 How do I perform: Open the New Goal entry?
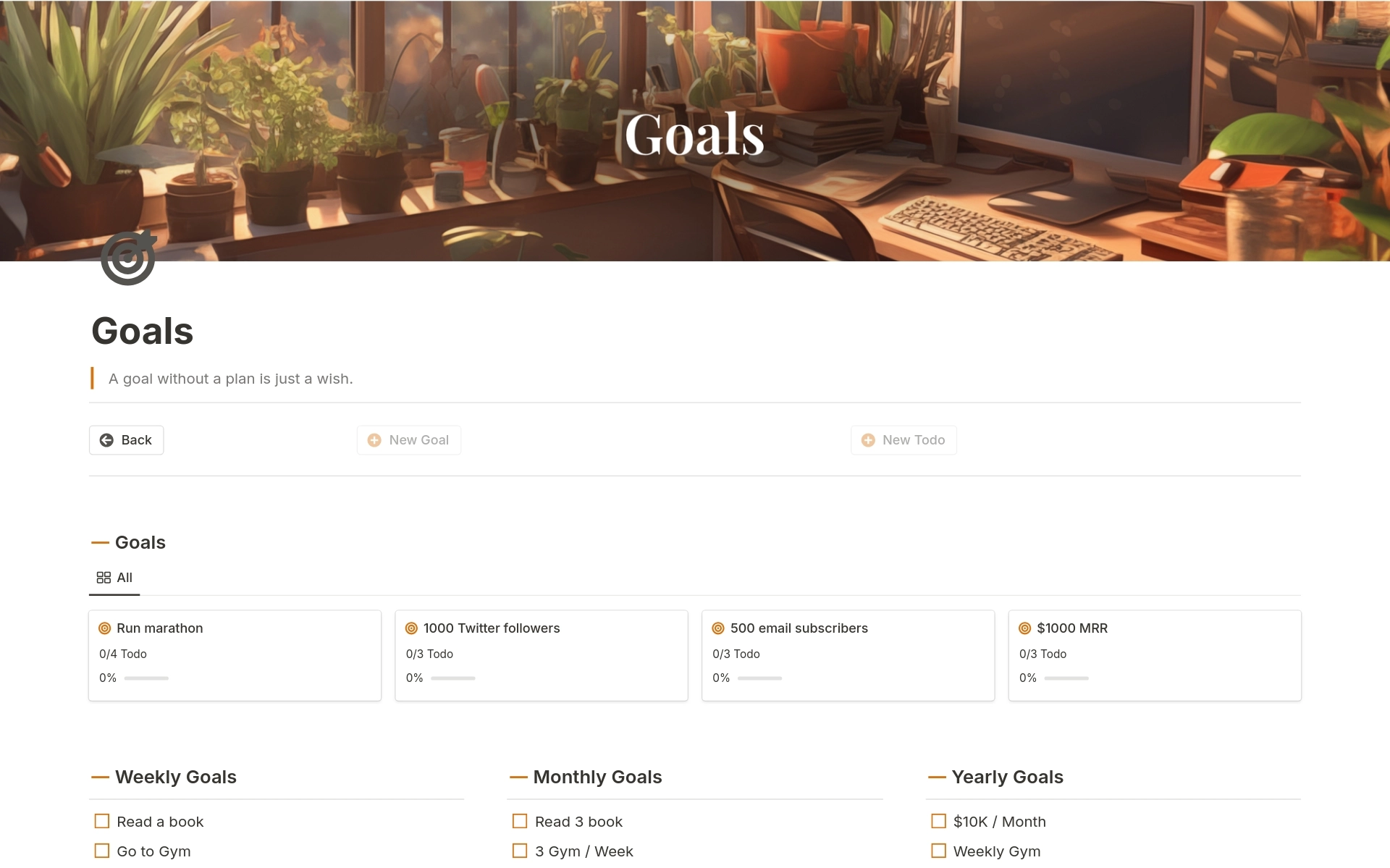408,439
